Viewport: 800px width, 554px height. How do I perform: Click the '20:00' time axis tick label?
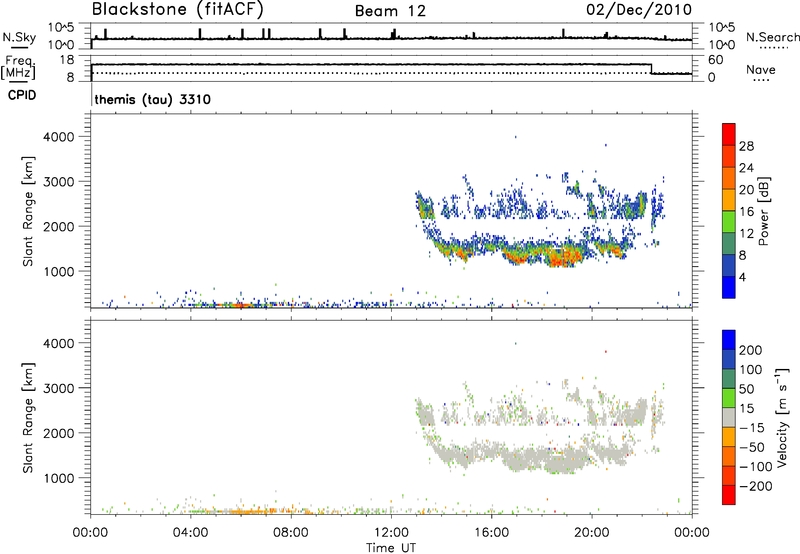click(591, 533)
